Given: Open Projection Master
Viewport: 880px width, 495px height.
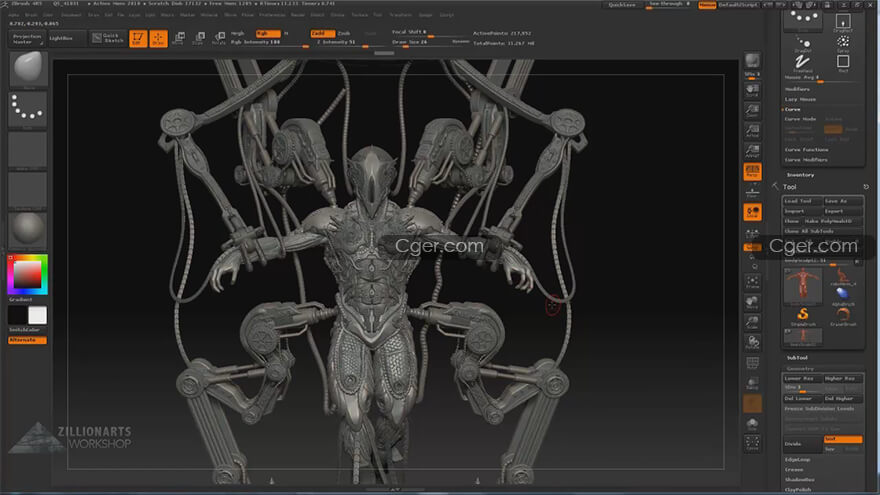Looking at the screenshot, I should click(26, 38).
